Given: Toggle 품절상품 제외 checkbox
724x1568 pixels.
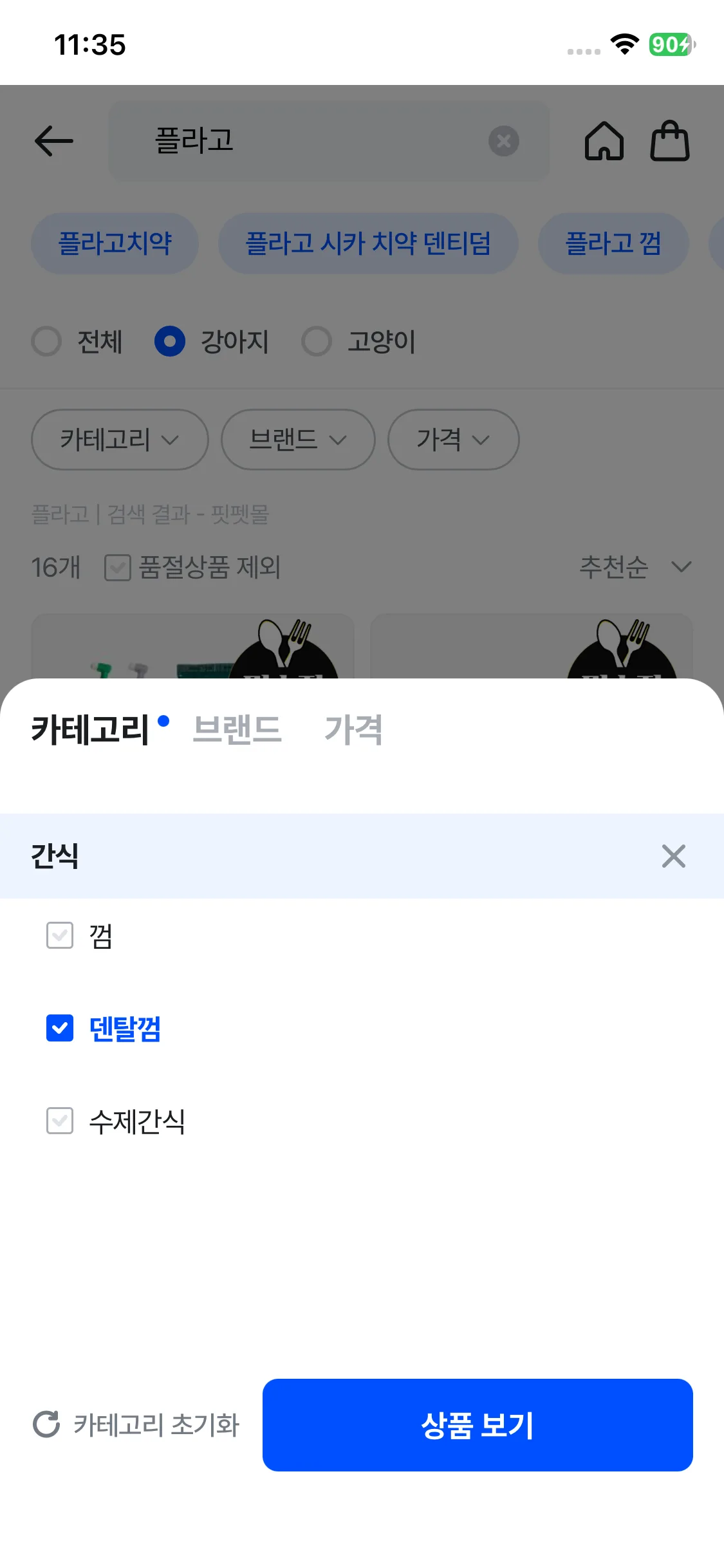Looking at the screenshot, I should point(118,568).
